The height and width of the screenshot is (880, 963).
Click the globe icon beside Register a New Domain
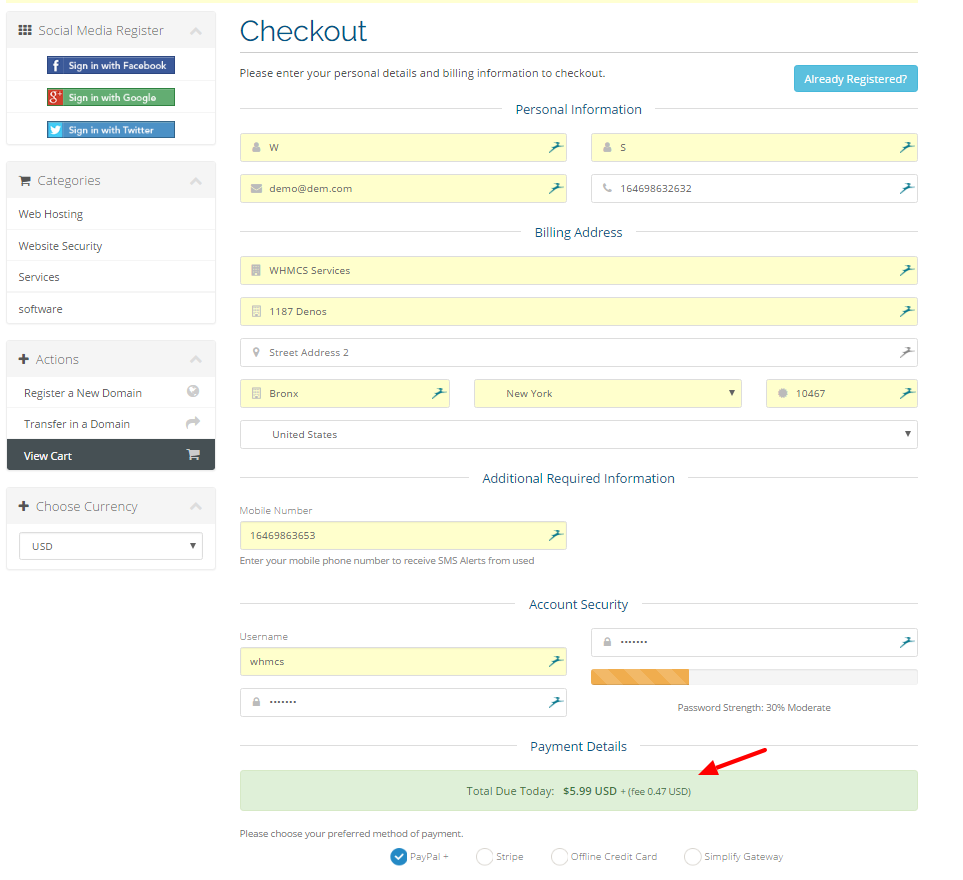click(x=193, y=391)
